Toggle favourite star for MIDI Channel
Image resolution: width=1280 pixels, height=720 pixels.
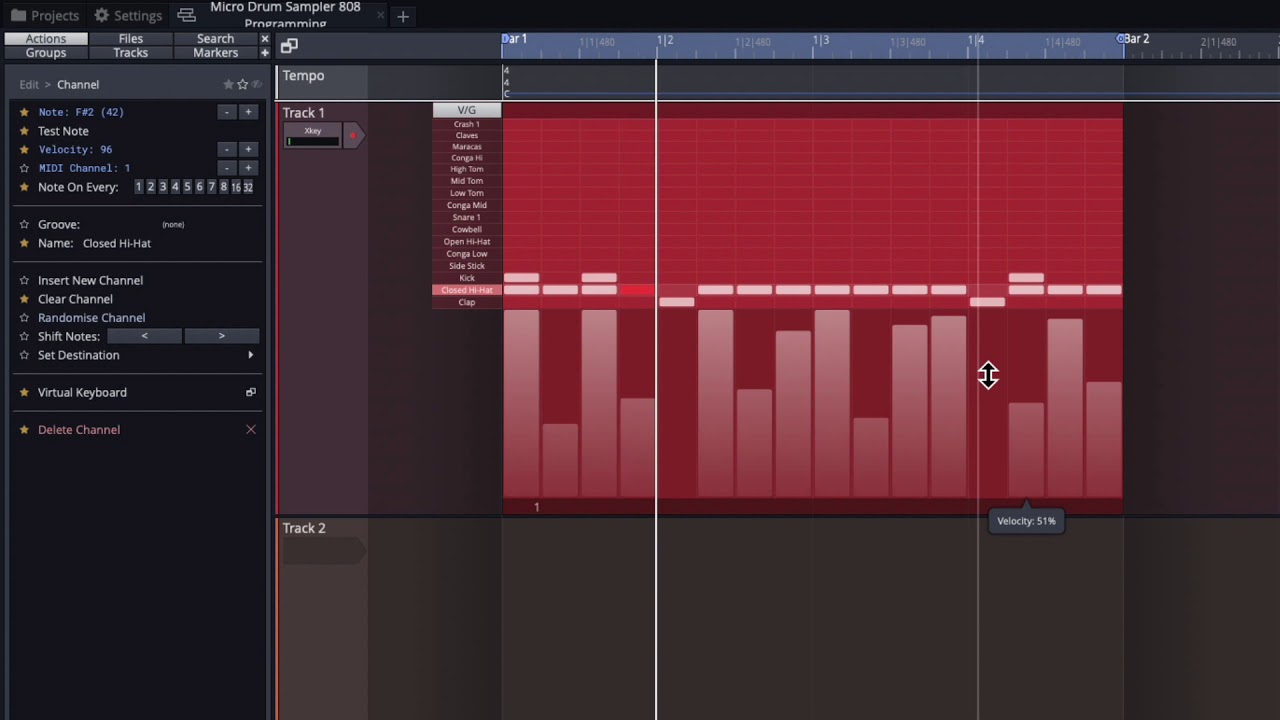[24, 168]
